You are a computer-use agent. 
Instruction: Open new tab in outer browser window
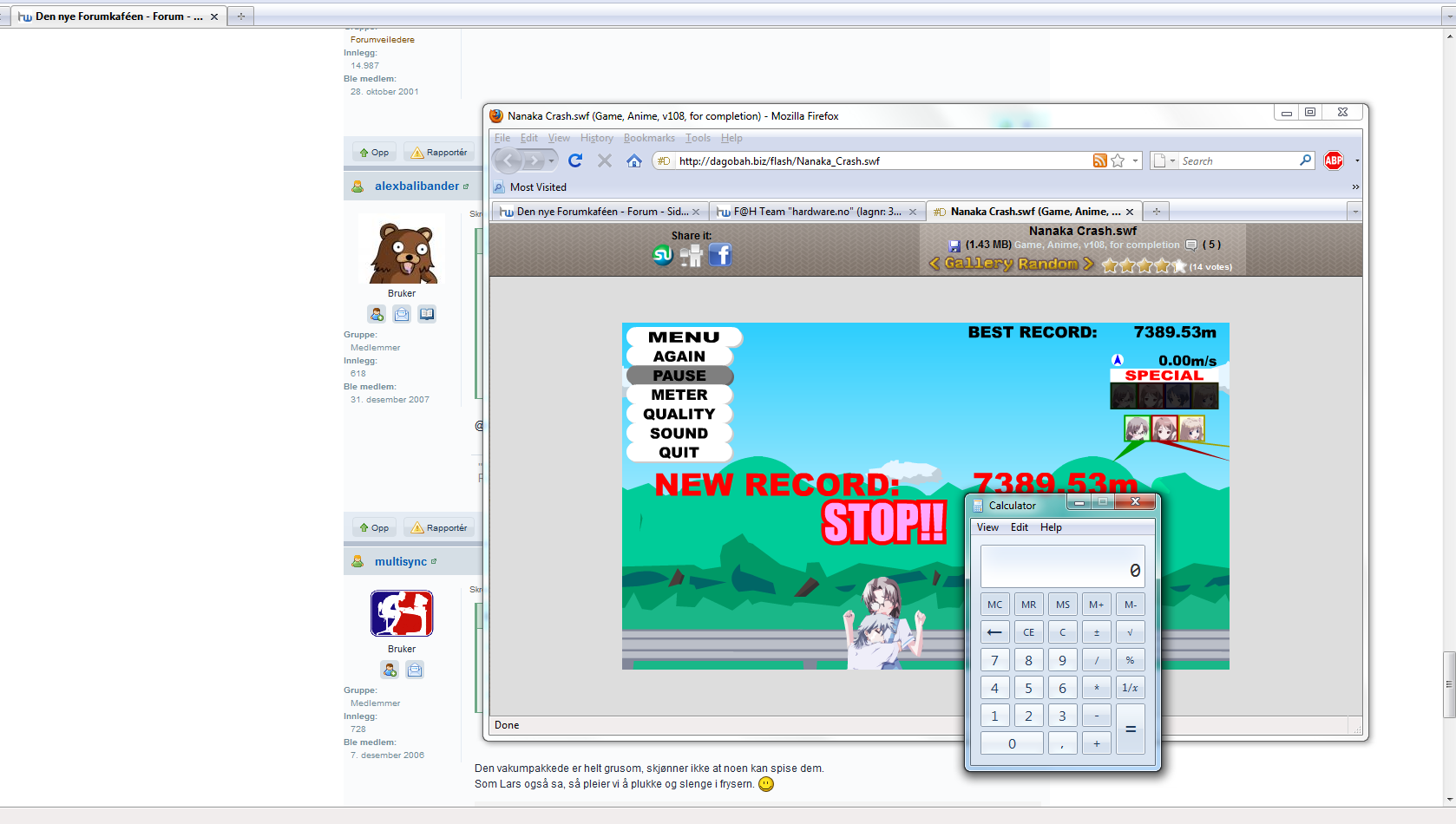point(241,16)
